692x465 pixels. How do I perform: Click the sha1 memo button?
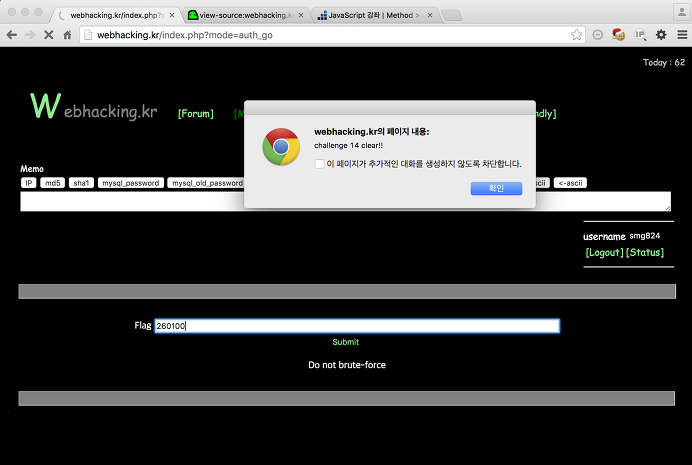(81, 183)
